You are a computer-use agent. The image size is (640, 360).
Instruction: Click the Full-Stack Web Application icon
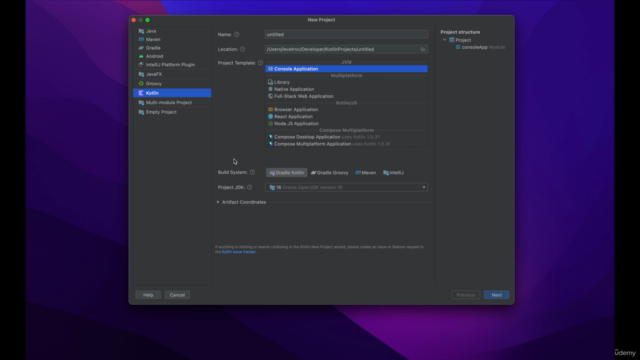point(270,96)
